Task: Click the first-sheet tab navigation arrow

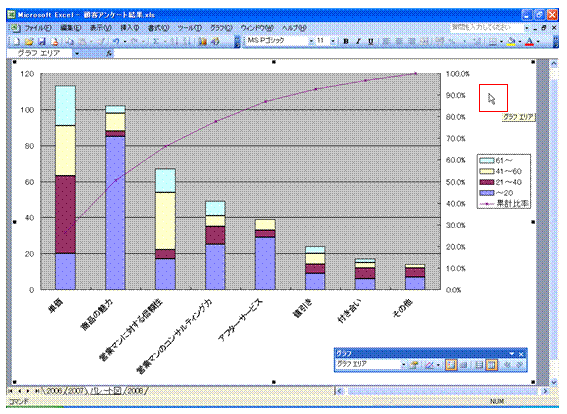Action: [11, 391]
